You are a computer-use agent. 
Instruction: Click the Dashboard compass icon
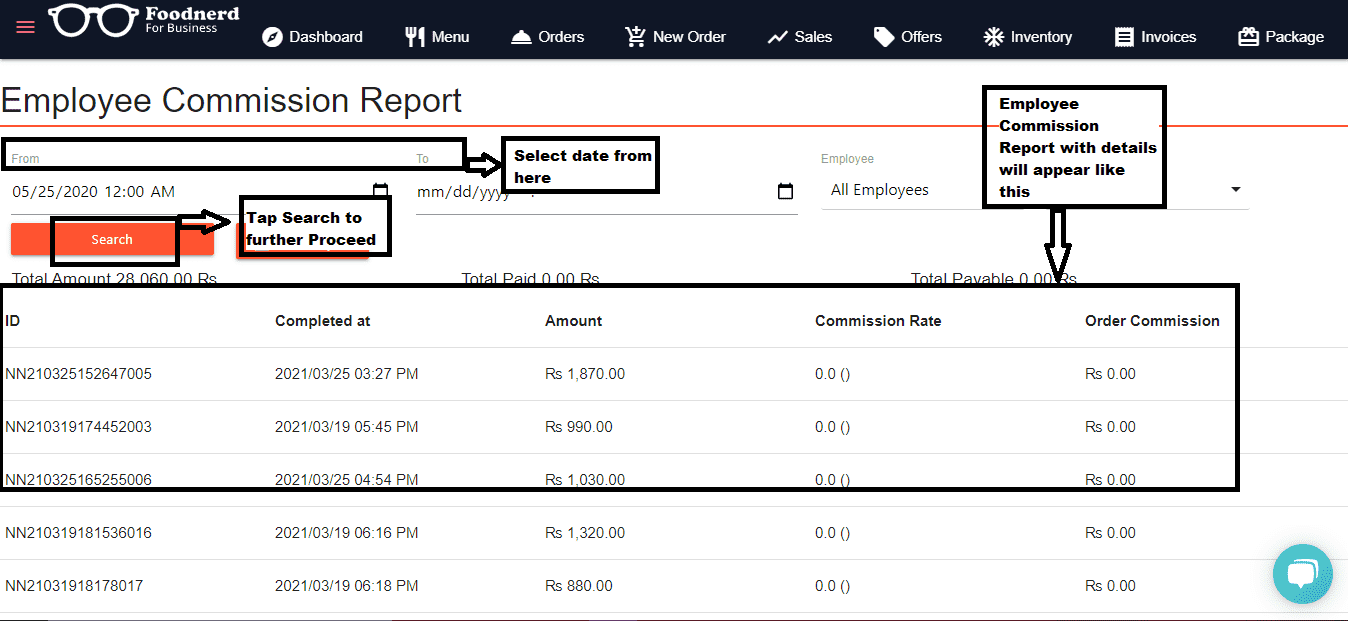click(272, 37)
